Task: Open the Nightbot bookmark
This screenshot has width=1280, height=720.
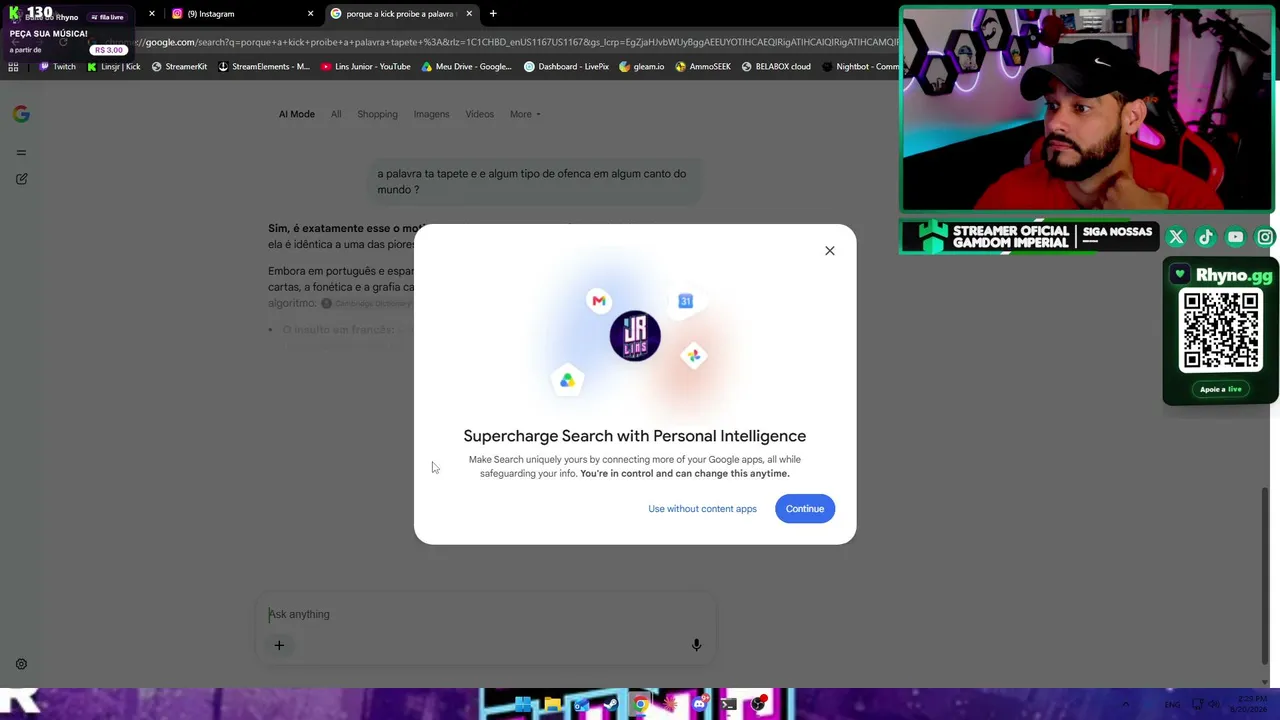Action: 860,67
